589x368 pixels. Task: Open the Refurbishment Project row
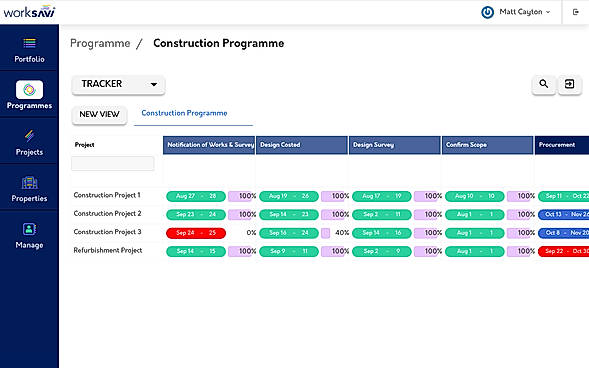click(x=108, y=250)
